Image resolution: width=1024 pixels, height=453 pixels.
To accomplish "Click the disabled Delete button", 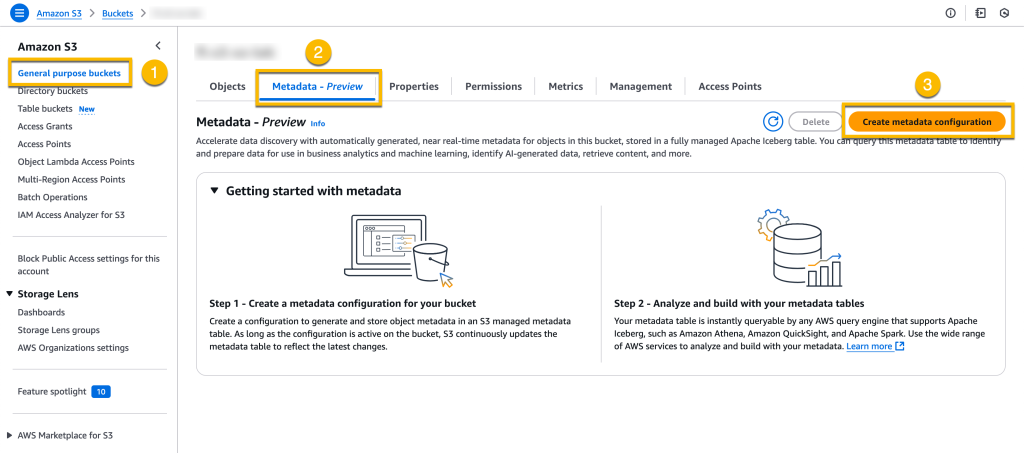I will [816, 121].
